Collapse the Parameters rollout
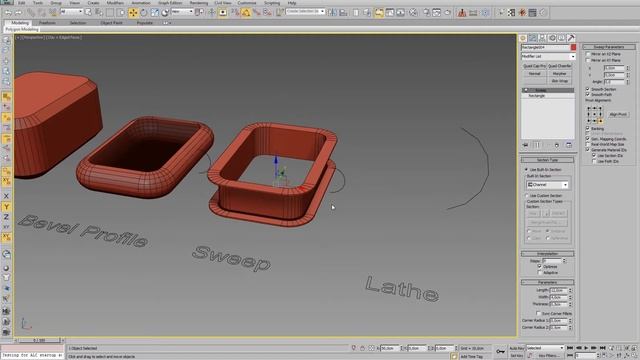 547,282
